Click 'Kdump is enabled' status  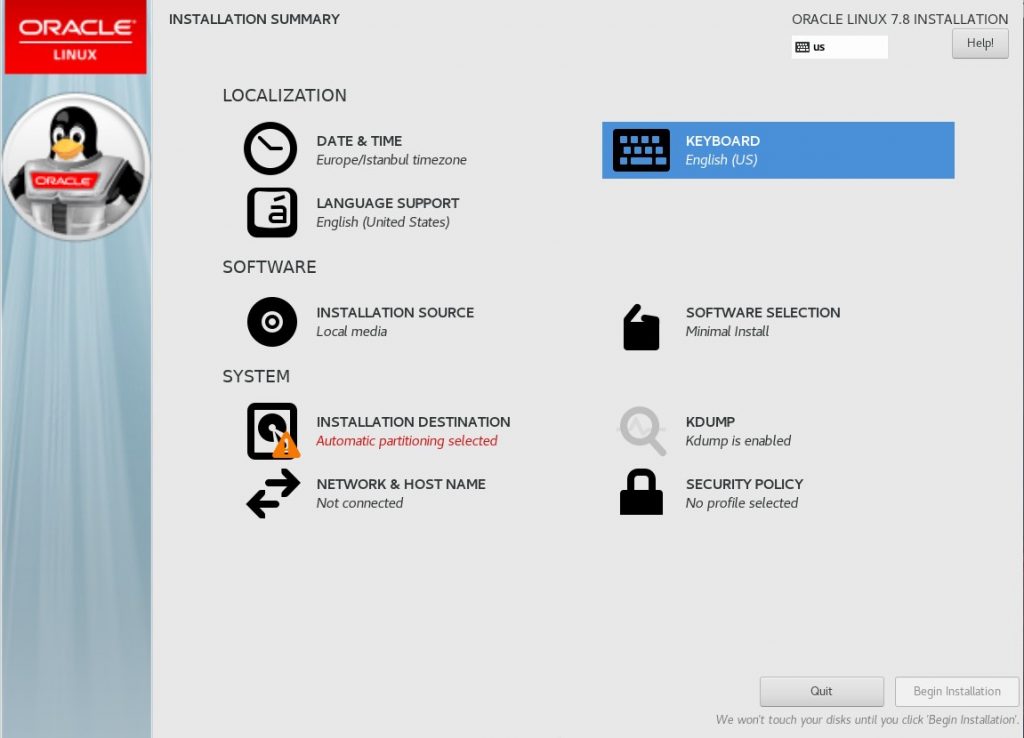point(739,441)
